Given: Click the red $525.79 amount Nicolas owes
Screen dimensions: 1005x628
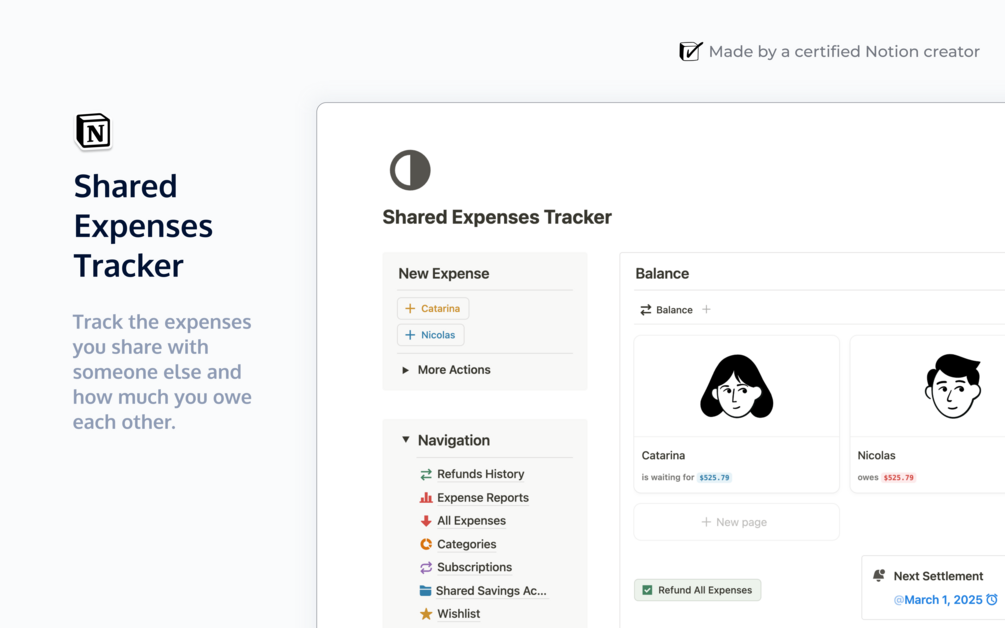Looking at the screenshot, I should point(899,477).
